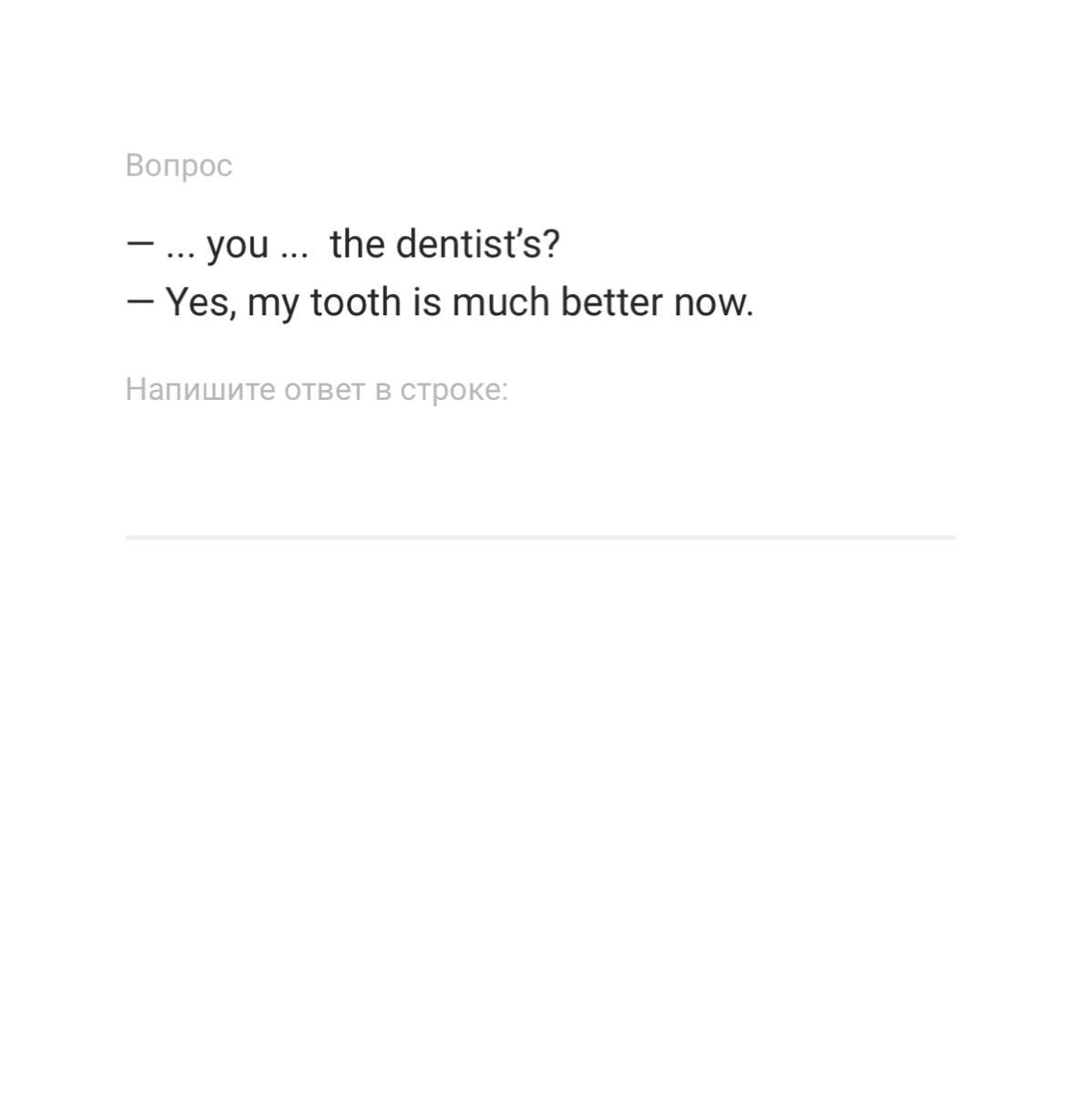Click the word 'ответ' in the prompt
The width and height of the screenshot is (1092, 1093).
[324, 390]
